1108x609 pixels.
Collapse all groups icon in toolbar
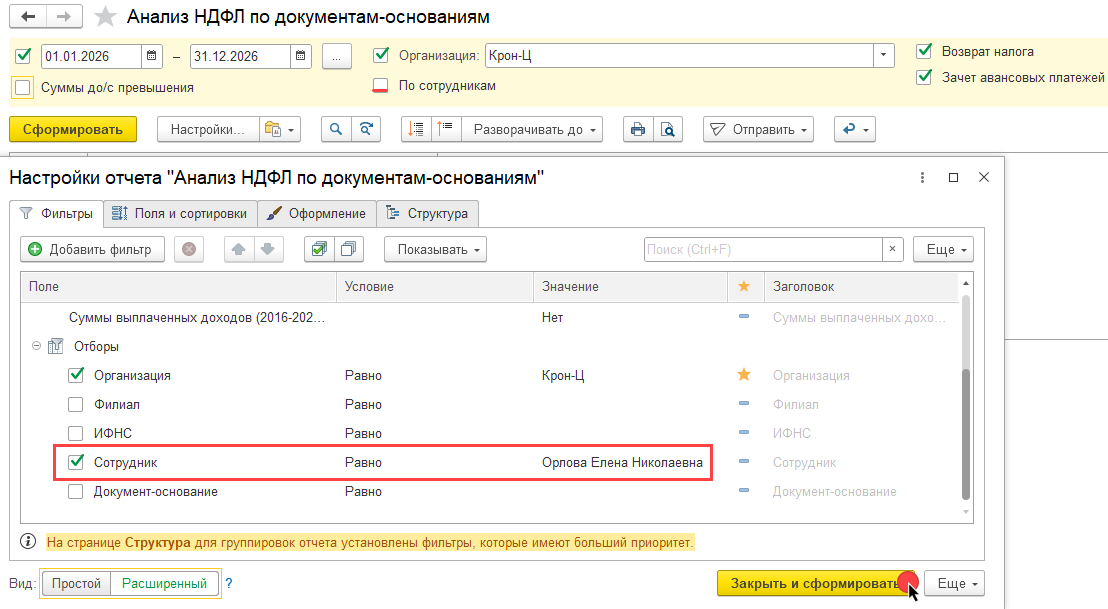click(x=416, y=130)
